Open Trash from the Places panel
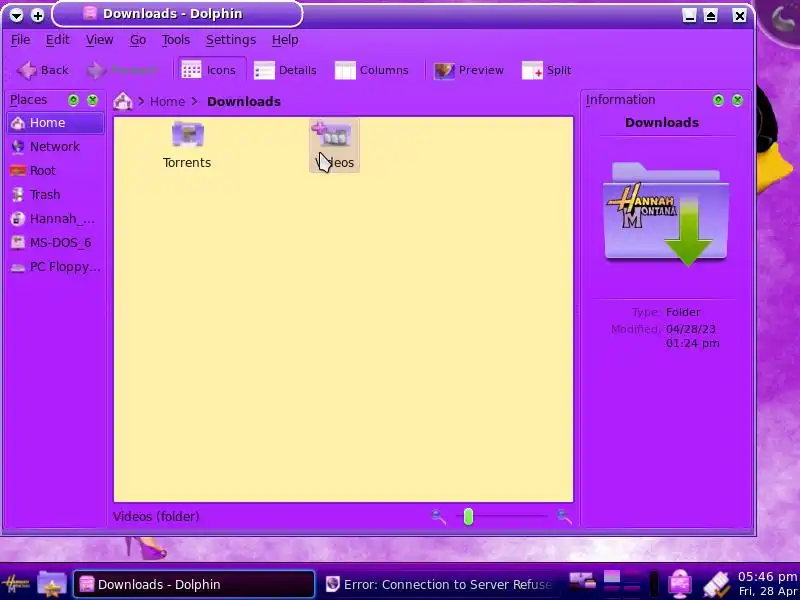 [55, 195]
